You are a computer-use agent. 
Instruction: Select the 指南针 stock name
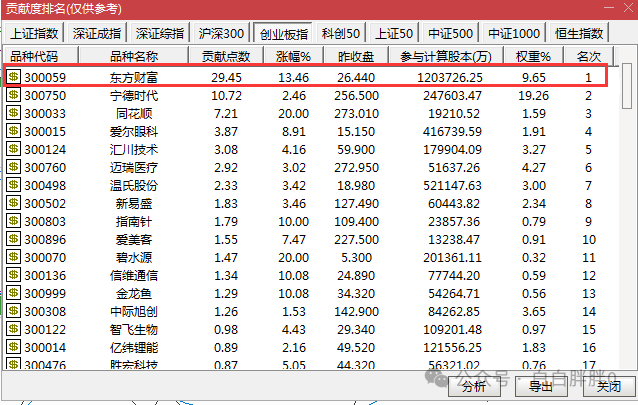pyautogui.click(x=133, y=221)
